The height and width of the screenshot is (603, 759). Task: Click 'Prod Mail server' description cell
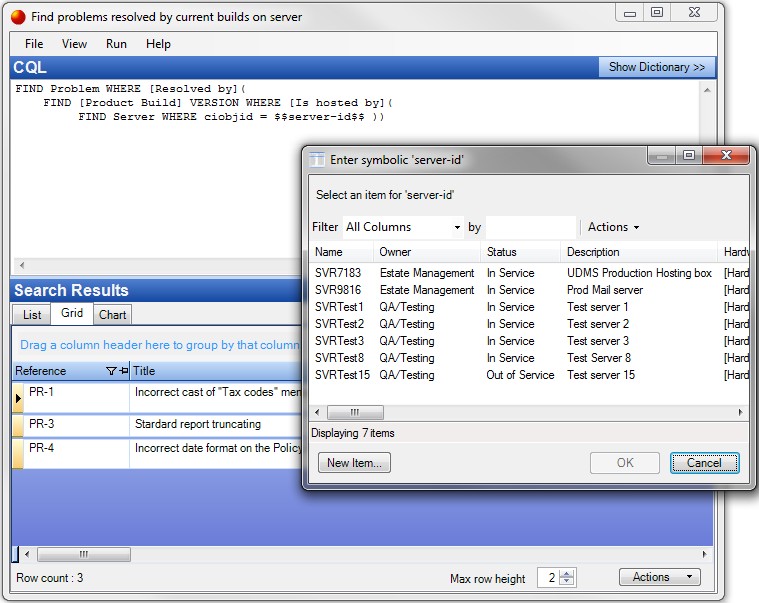pyautogui.click(x=605, y=290)
